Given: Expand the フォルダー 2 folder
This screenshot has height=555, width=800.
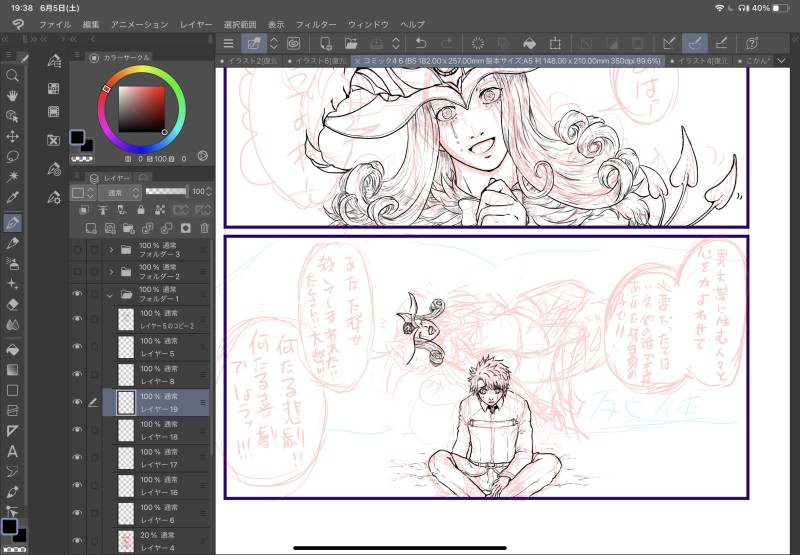Looking at the screenshot, I should 111,272.
